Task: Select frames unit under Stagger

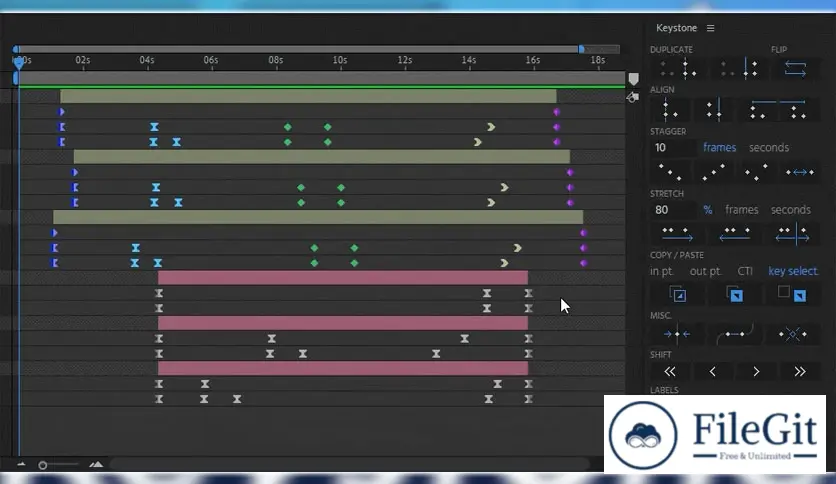Action: pos(719,148)
